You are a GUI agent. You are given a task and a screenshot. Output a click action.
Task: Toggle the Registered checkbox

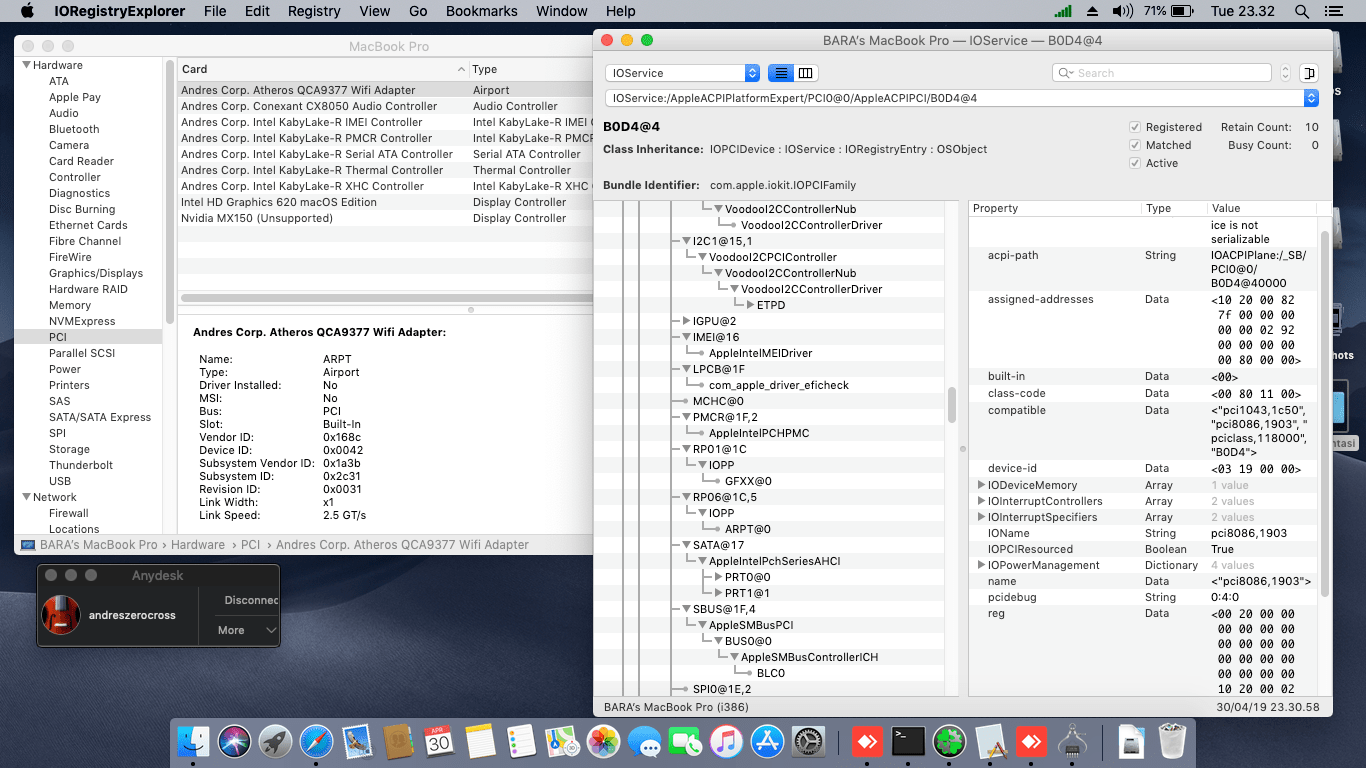point(1134,127)
